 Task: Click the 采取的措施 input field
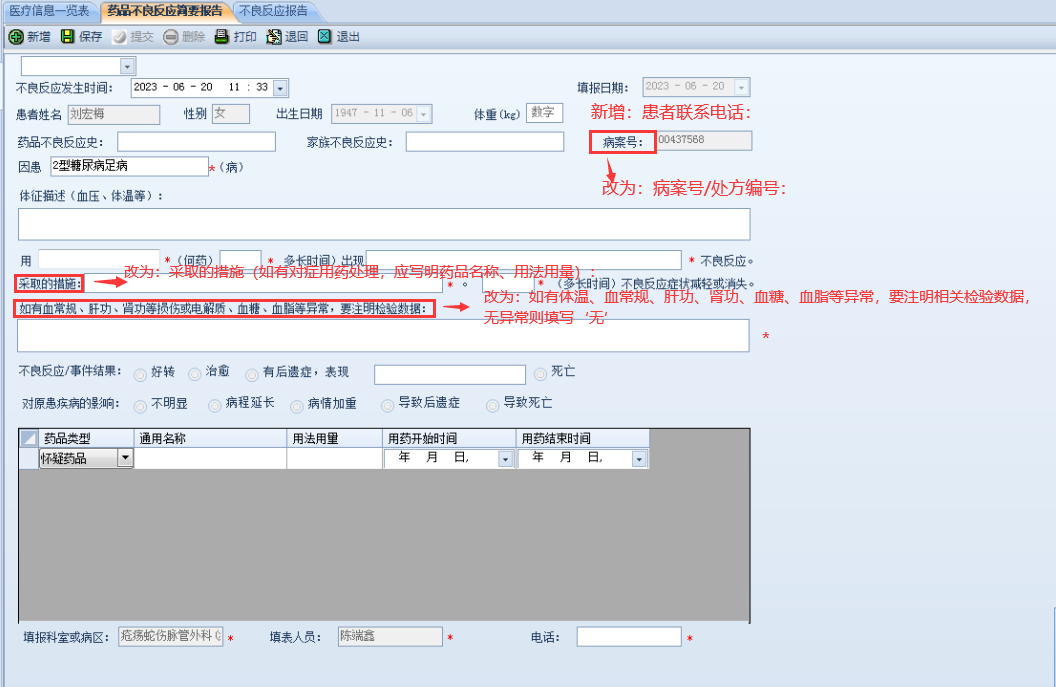point(263,284)
